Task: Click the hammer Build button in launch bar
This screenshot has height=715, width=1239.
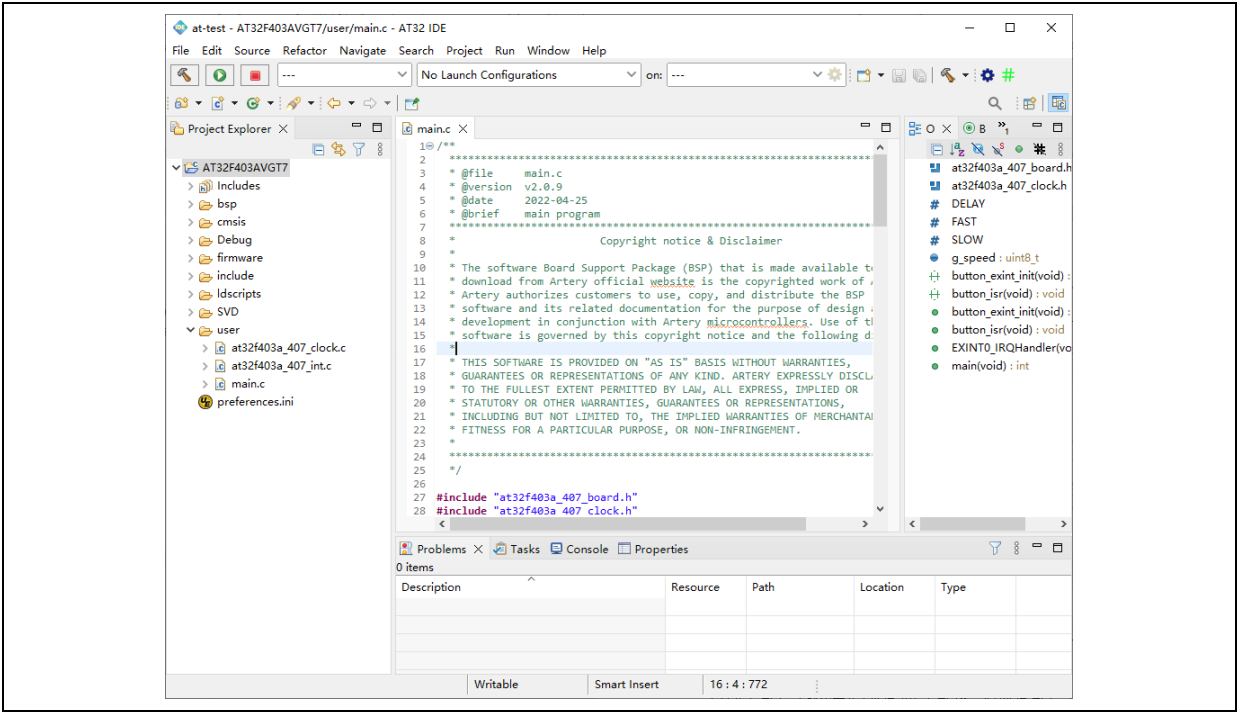Action: 185,75
